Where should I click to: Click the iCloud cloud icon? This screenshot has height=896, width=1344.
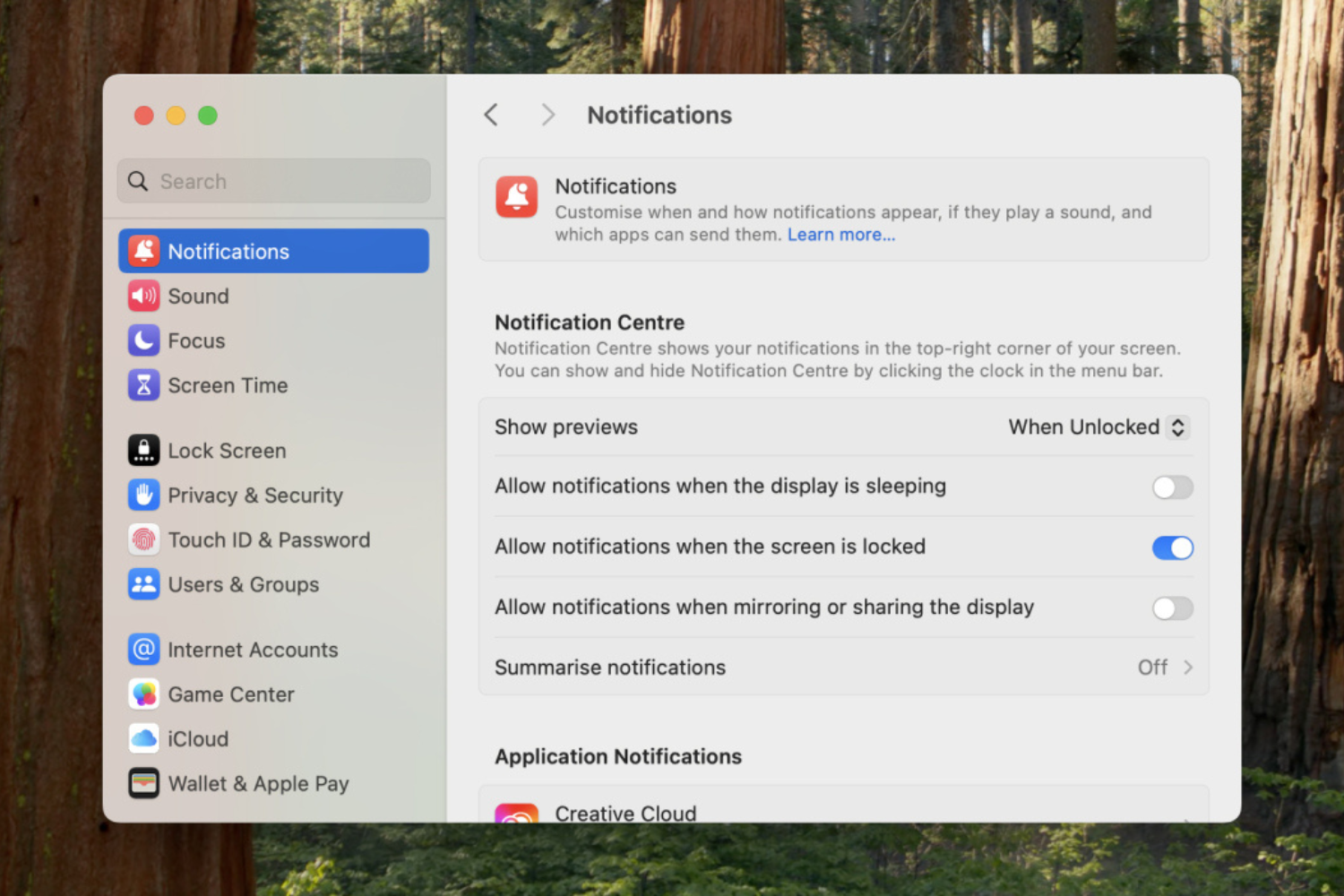pos(143,739)
